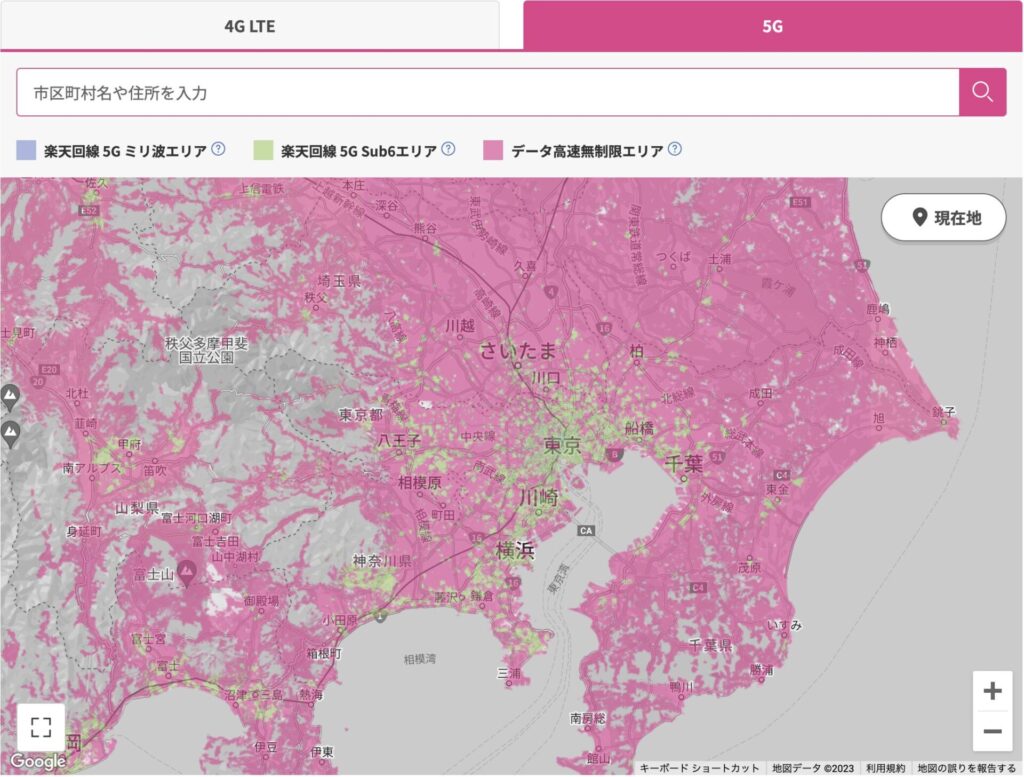The height and width of the screenshot is (777, 1024).
Task: Click the データ高速無制限エリア legend text
Action: 587,151
